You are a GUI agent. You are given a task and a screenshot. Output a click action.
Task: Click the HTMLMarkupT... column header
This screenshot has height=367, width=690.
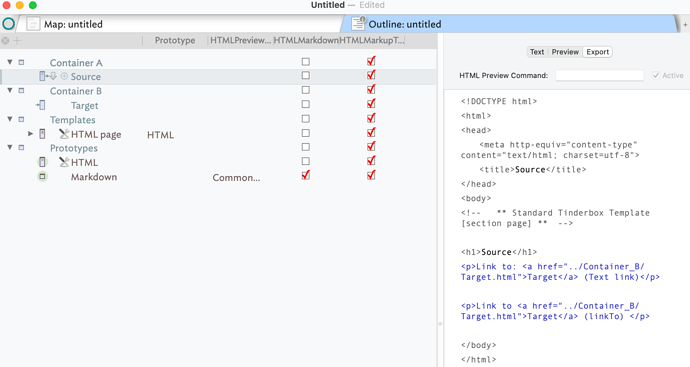point(371,40)
